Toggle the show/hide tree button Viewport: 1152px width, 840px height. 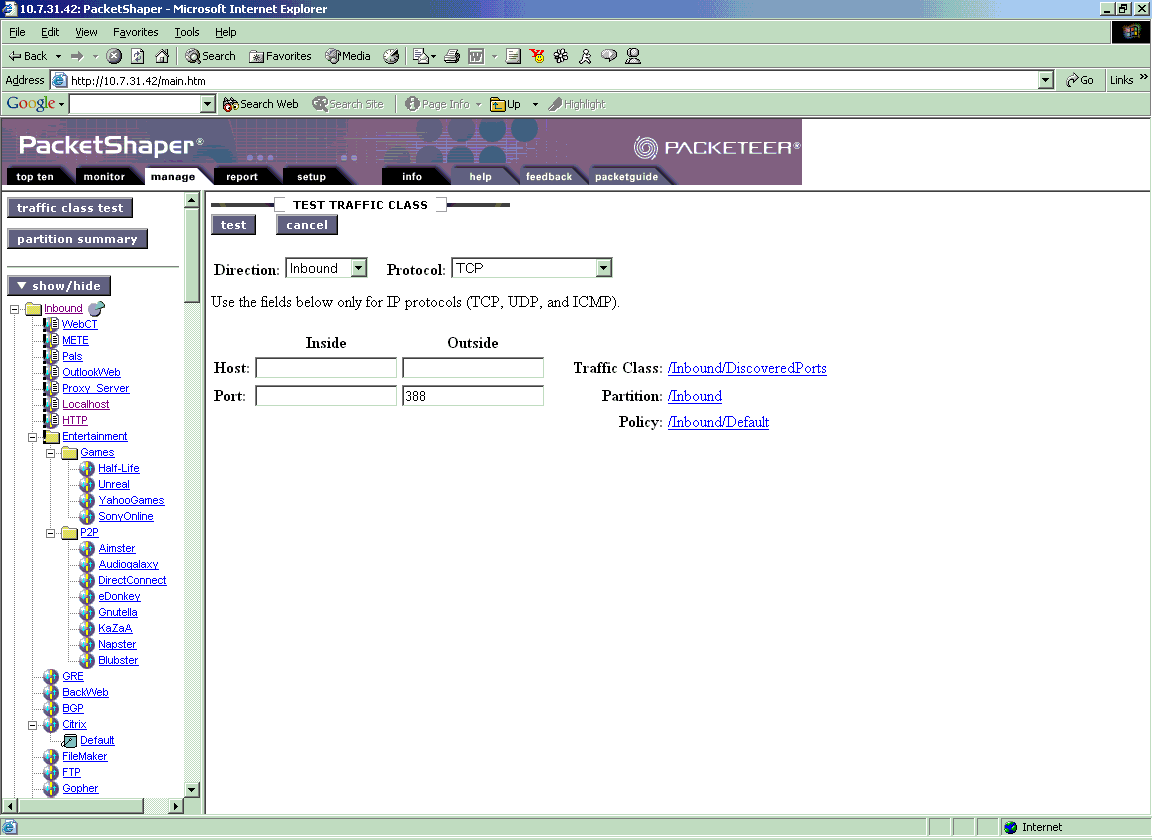pos(59,286)
